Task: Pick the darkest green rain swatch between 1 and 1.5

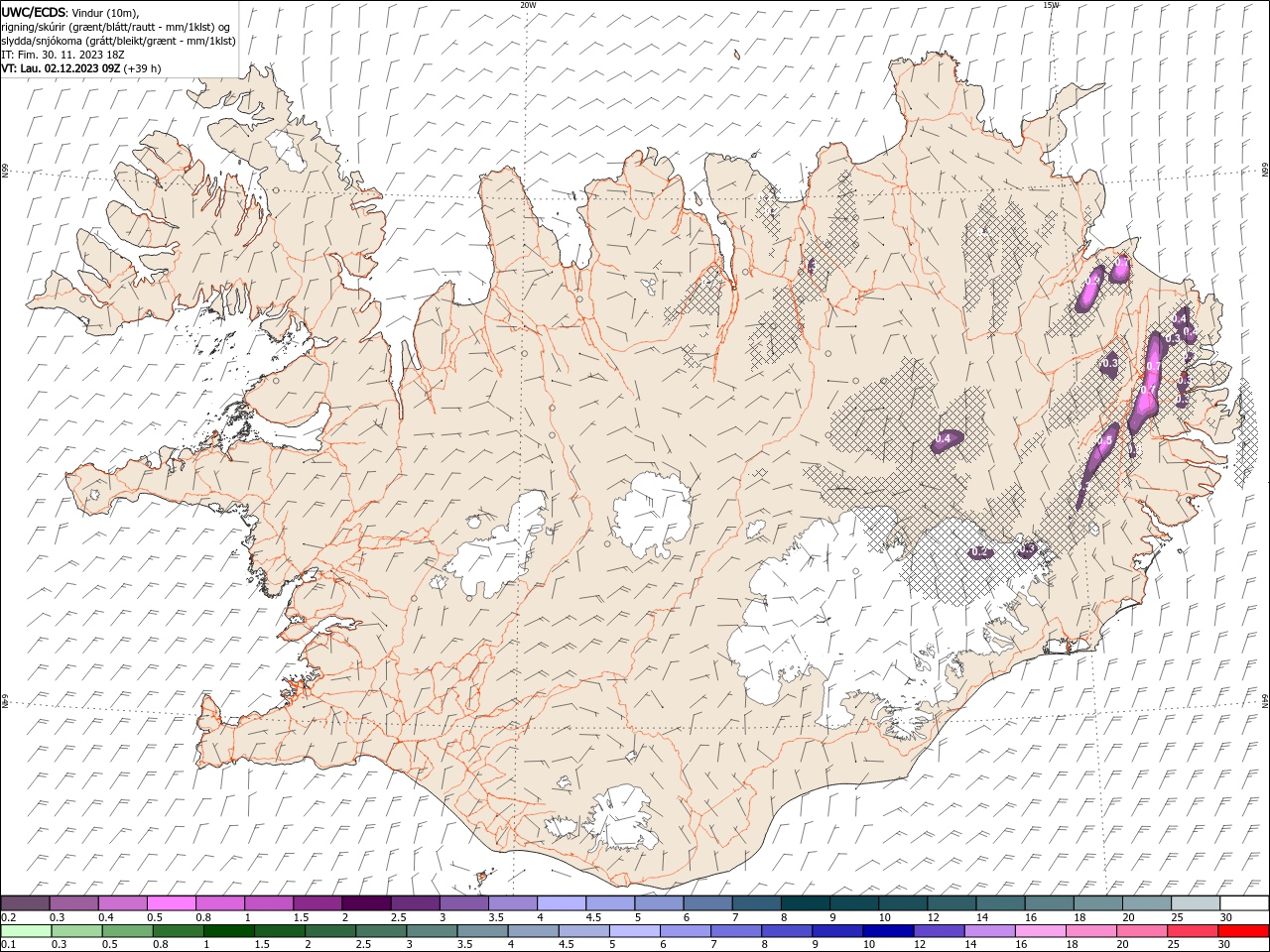Action: click(228, 931)
